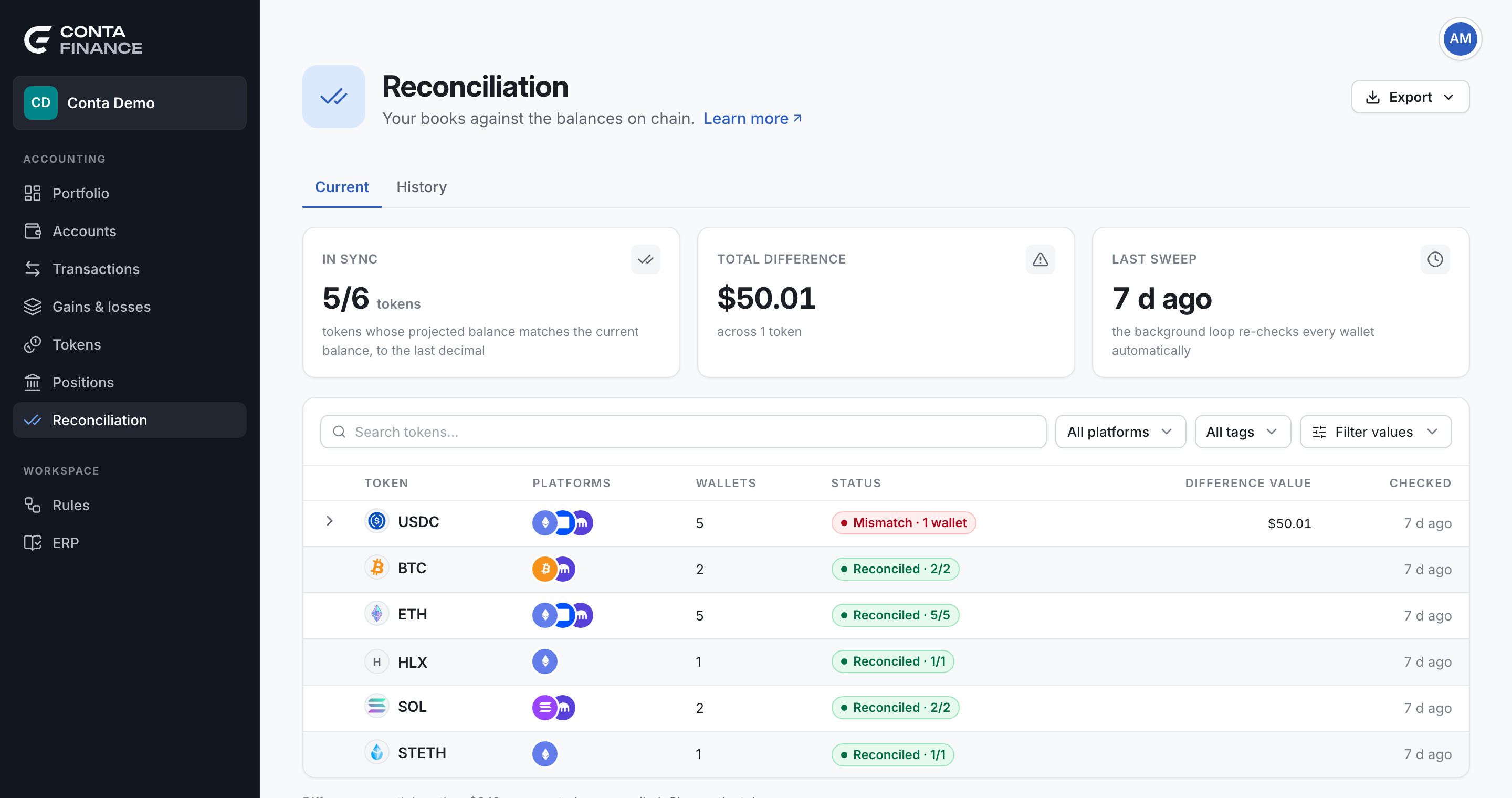Click the ETH token diamond icon
This screenshot has height=798, width=1512.
coord(377,614)
